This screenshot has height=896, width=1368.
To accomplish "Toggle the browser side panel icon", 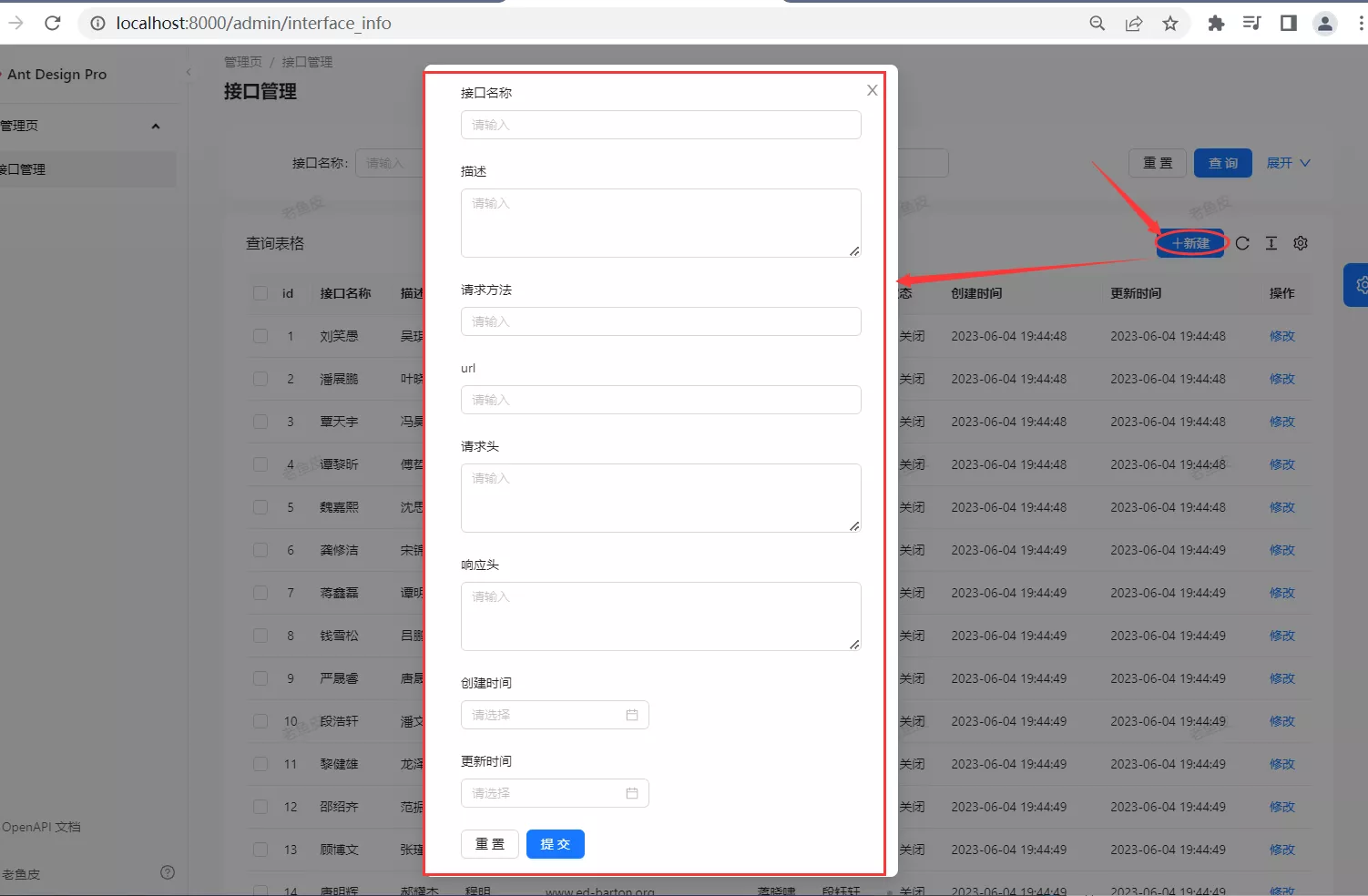I will pos(1289,24).
